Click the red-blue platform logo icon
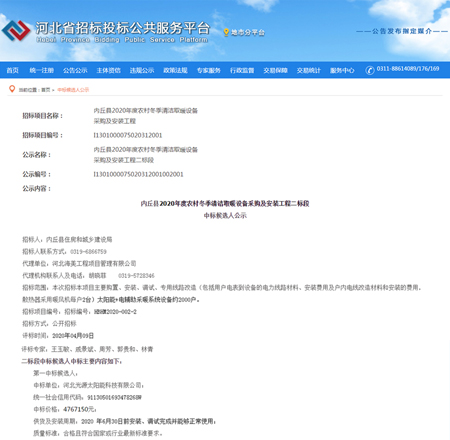Image resolution: width=450 pixels, height=440 pixels. (16, 31)
